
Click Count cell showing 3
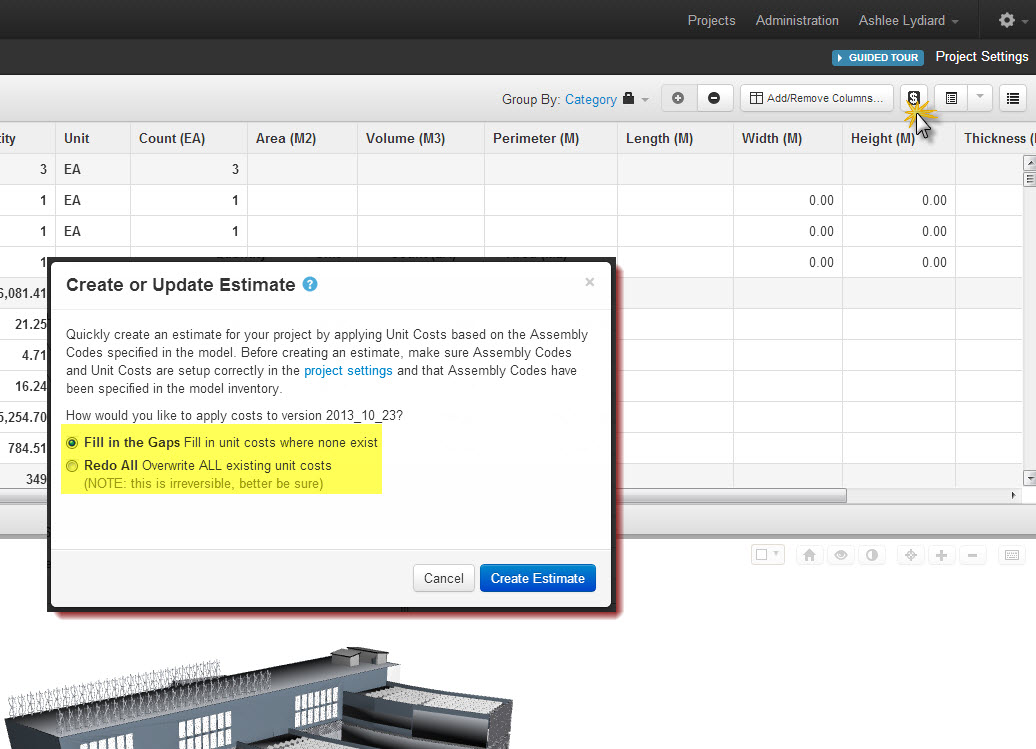coord(189,169)
